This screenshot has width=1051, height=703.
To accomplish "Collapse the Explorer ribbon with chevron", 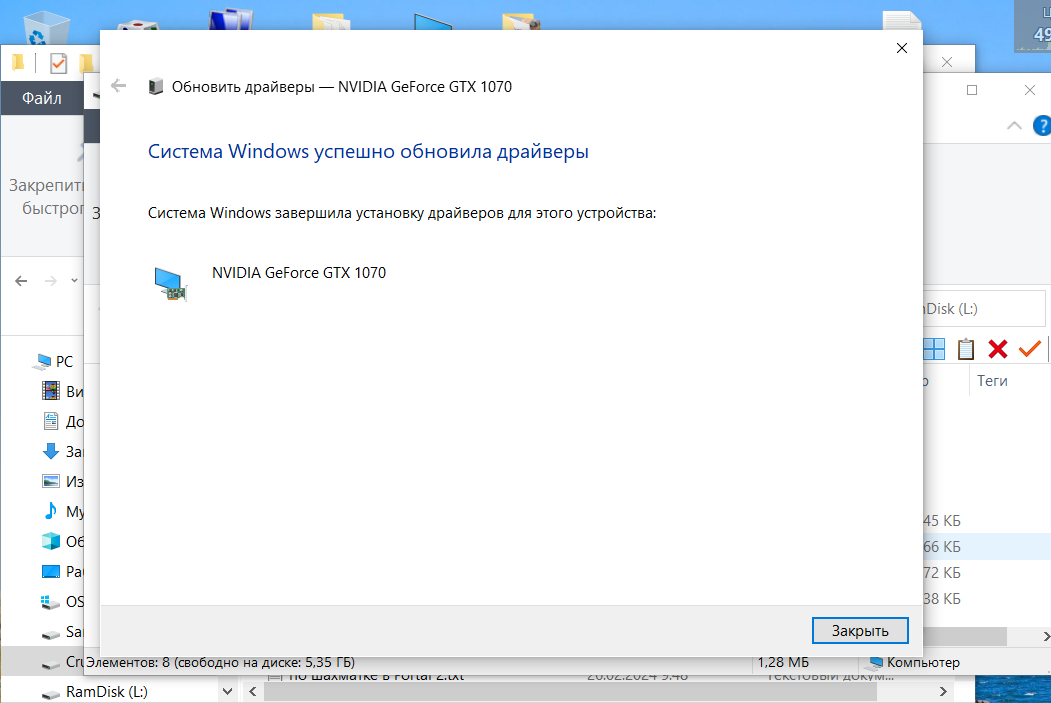I will 1014,125.
